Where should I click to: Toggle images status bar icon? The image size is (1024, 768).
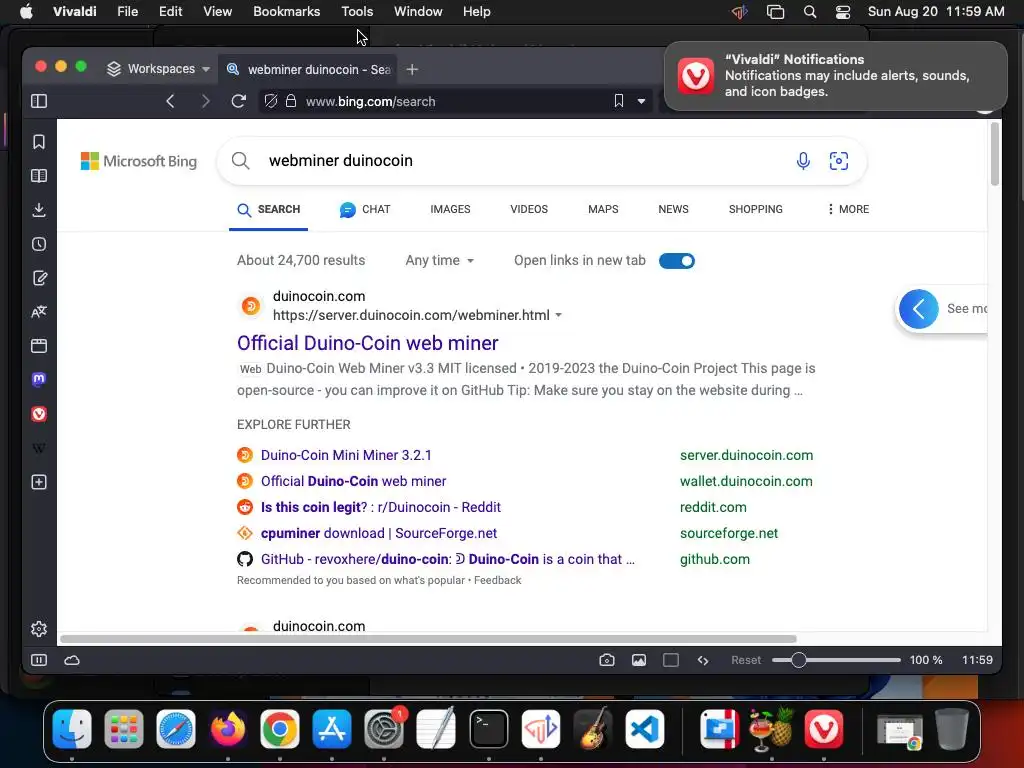tap(639, 660)
